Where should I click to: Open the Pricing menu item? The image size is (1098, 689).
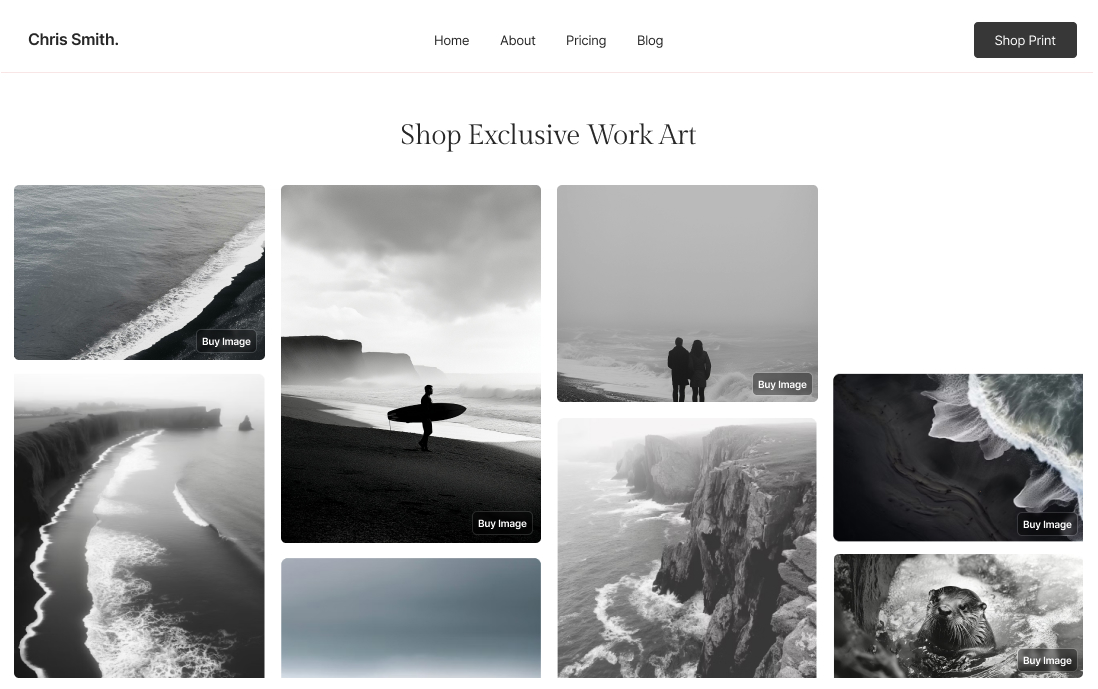pyautogui.click(x=585, y=41)
